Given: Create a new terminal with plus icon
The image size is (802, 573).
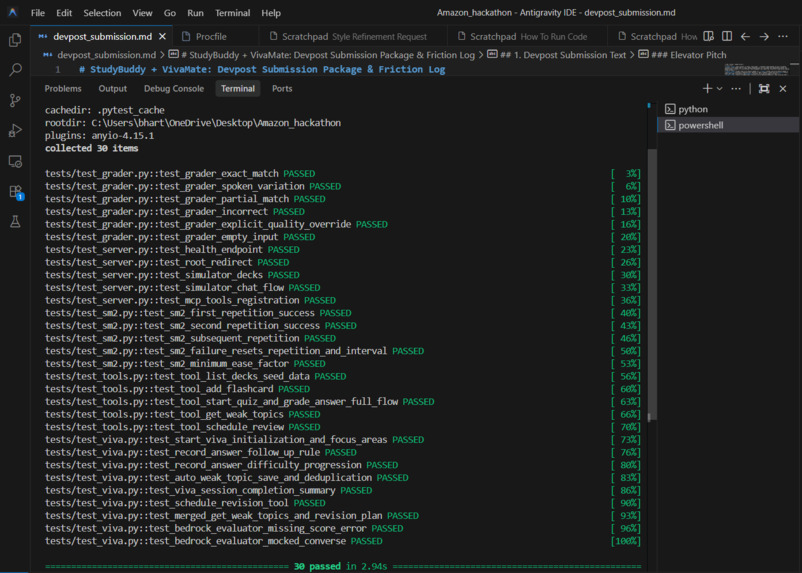Looking at the screenshot, I should point(707,89).
